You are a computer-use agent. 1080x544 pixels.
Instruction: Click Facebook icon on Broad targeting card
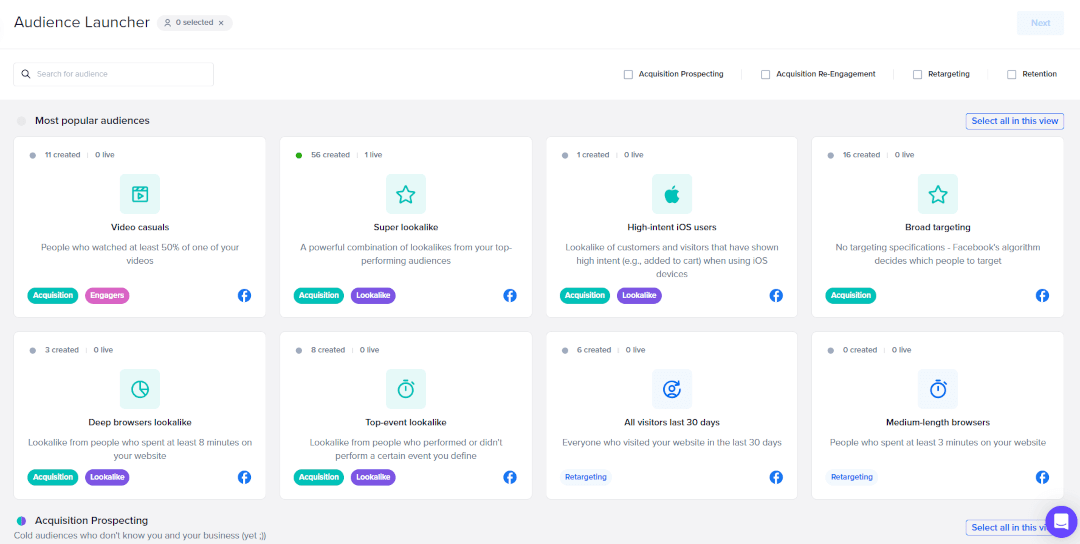1042,295
